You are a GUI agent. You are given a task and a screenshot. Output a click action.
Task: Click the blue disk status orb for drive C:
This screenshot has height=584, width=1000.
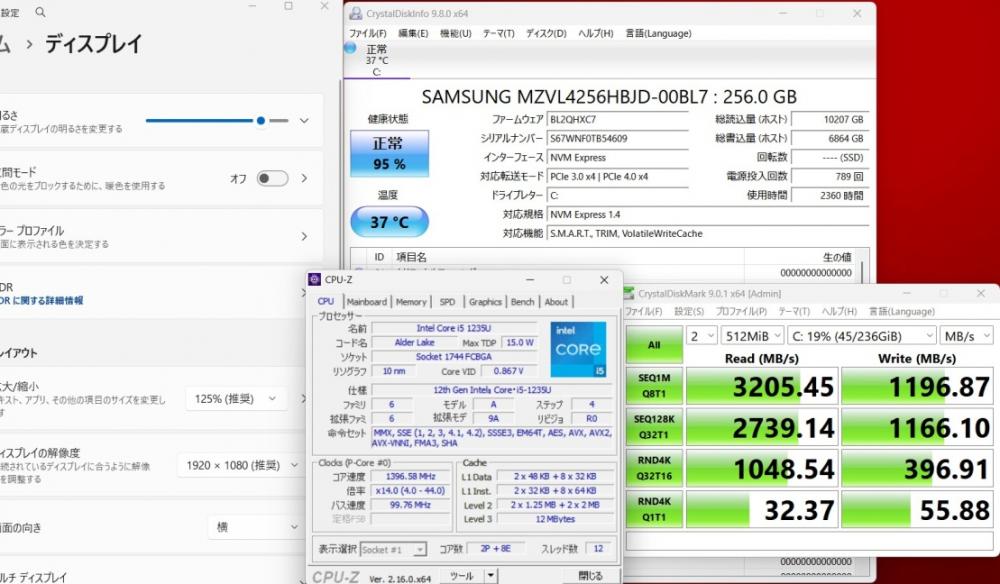[350, 48]
